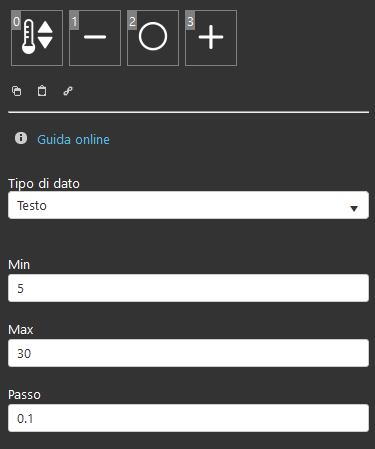Viewport: 375px width, 449px height.
Task: Click the chain link icon
Action: (x=68, y=91)
